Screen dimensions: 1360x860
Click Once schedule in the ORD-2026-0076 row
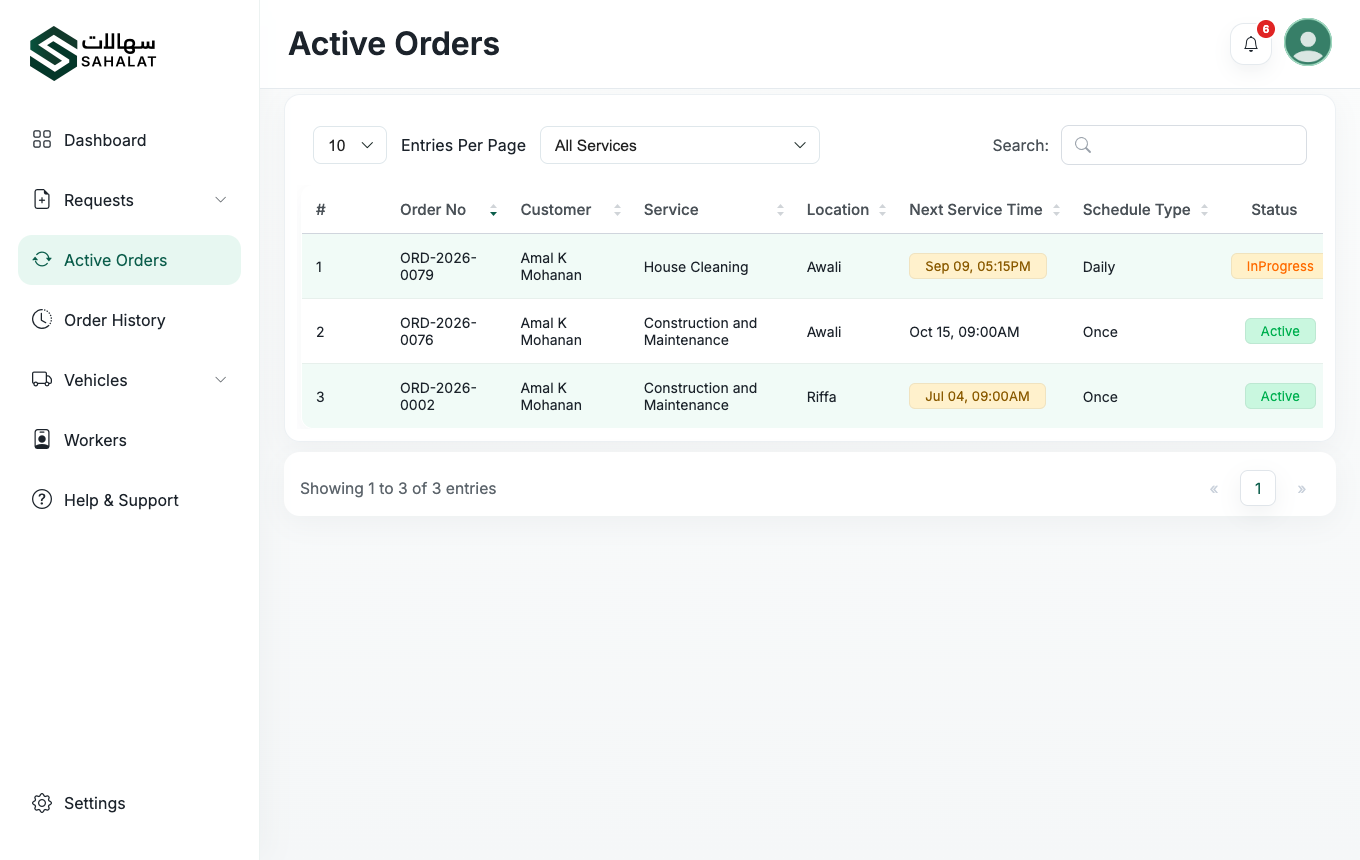tap(1100, 332)
